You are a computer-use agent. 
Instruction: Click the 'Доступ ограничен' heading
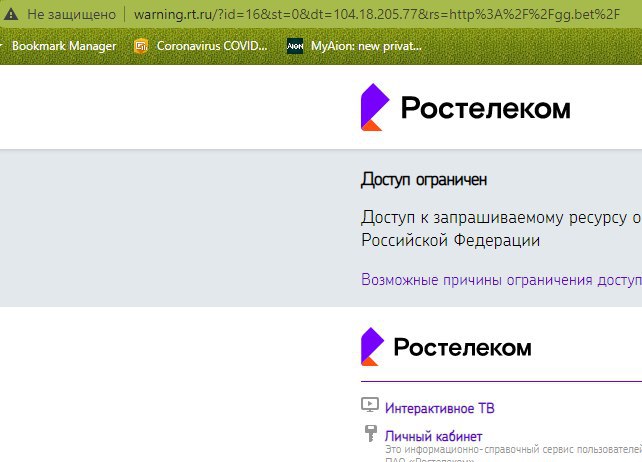(x=424, y=179)
